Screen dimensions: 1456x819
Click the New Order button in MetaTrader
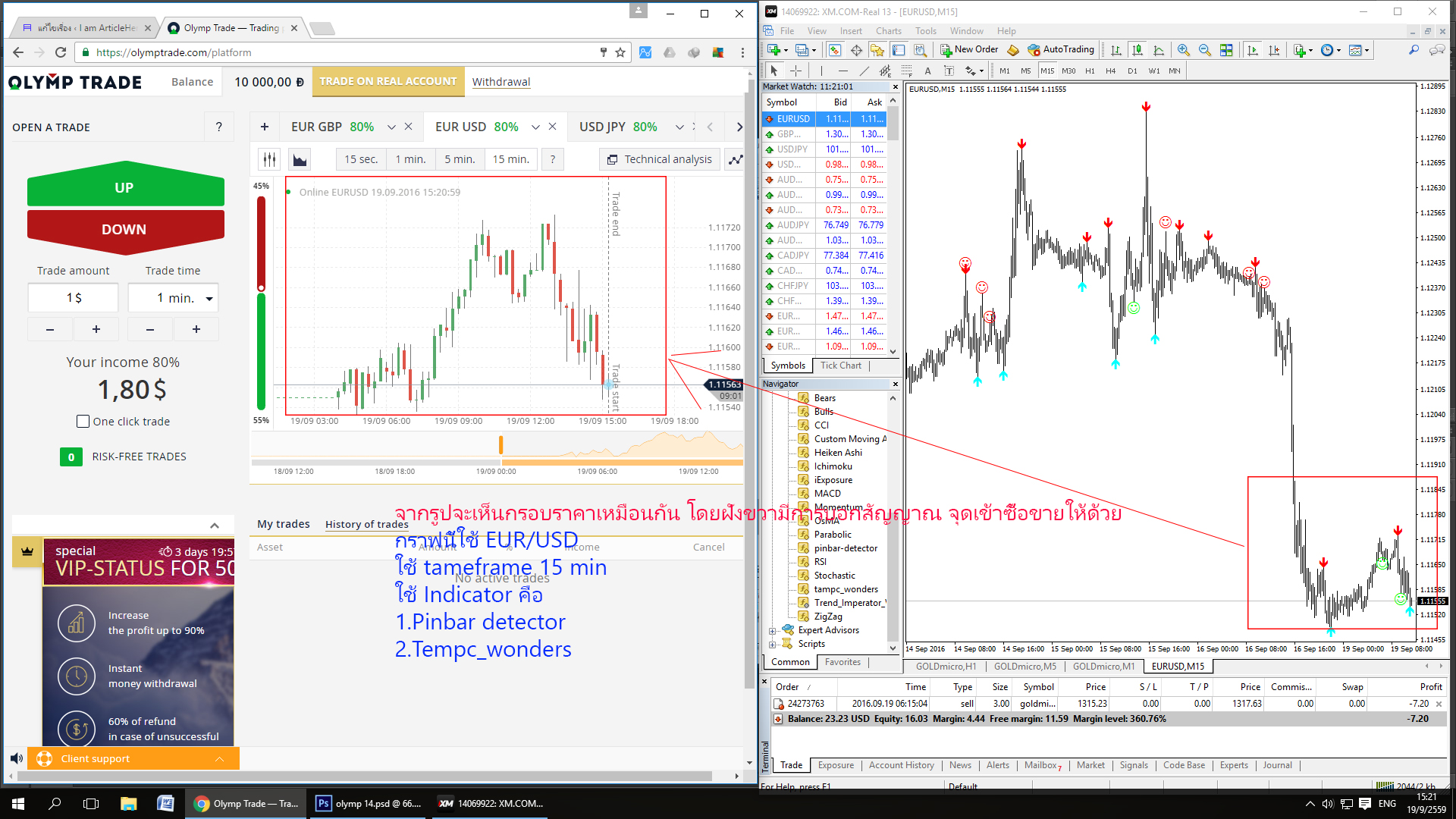click(969, 50)
